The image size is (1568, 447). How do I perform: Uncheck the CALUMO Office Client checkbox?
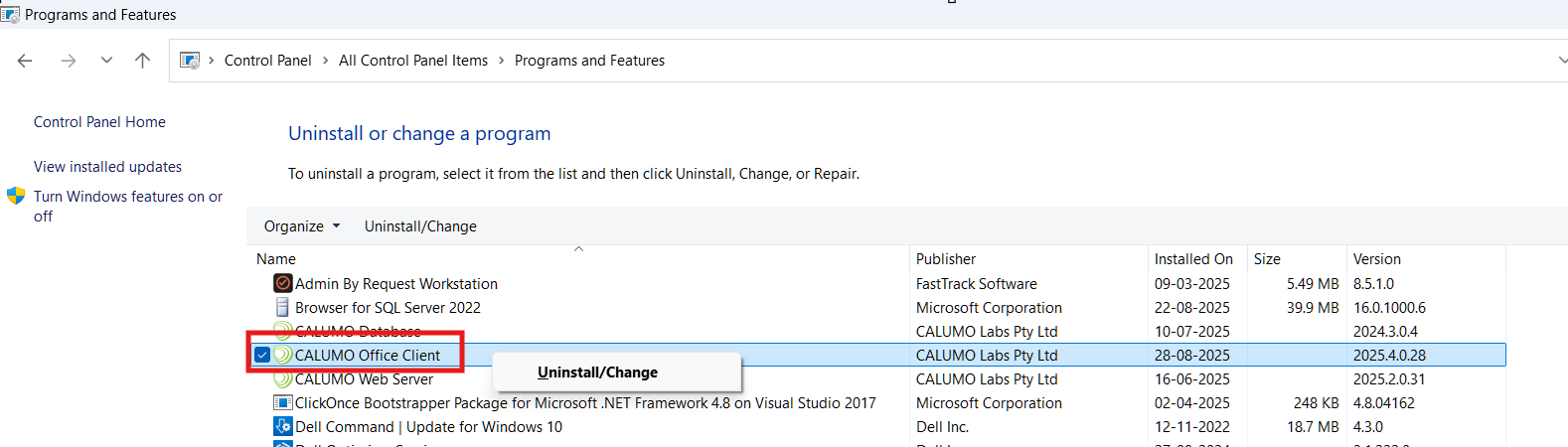click(262, 355)
